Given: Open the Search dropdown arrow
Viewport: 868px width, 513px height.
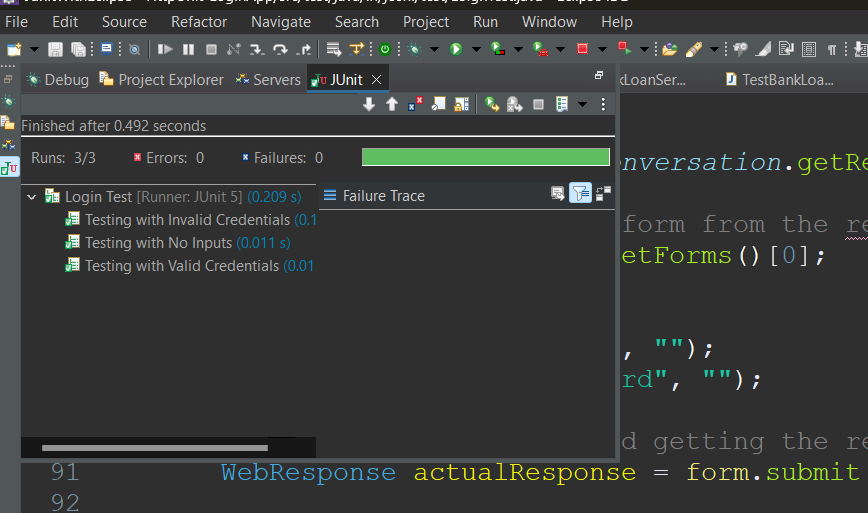Looking at the screenshot, I should [x=715, y=49].
